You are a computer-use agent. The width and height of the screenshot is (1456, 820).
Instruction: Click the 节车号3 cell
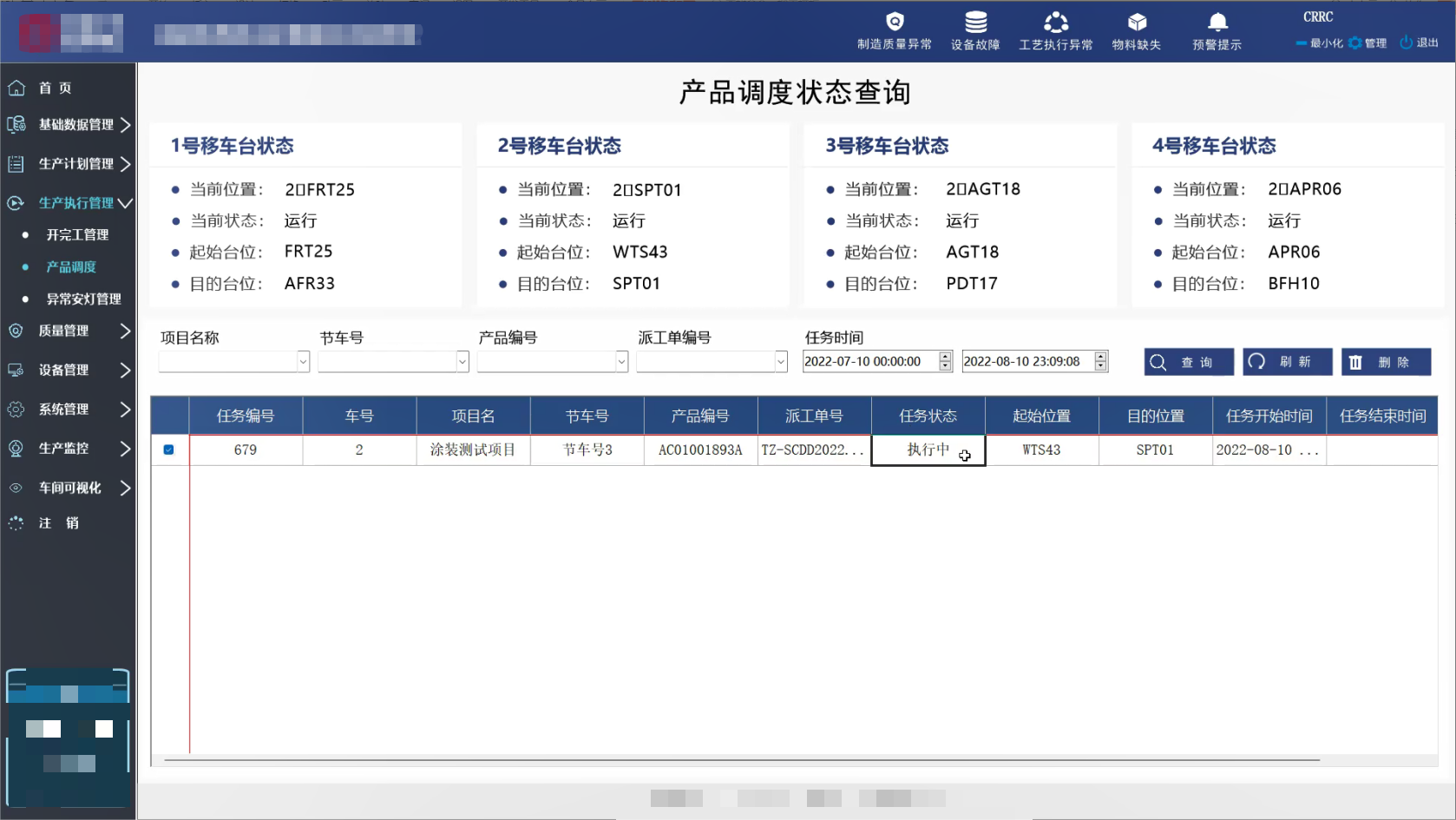pyautogui.click(x=587, y=449)
